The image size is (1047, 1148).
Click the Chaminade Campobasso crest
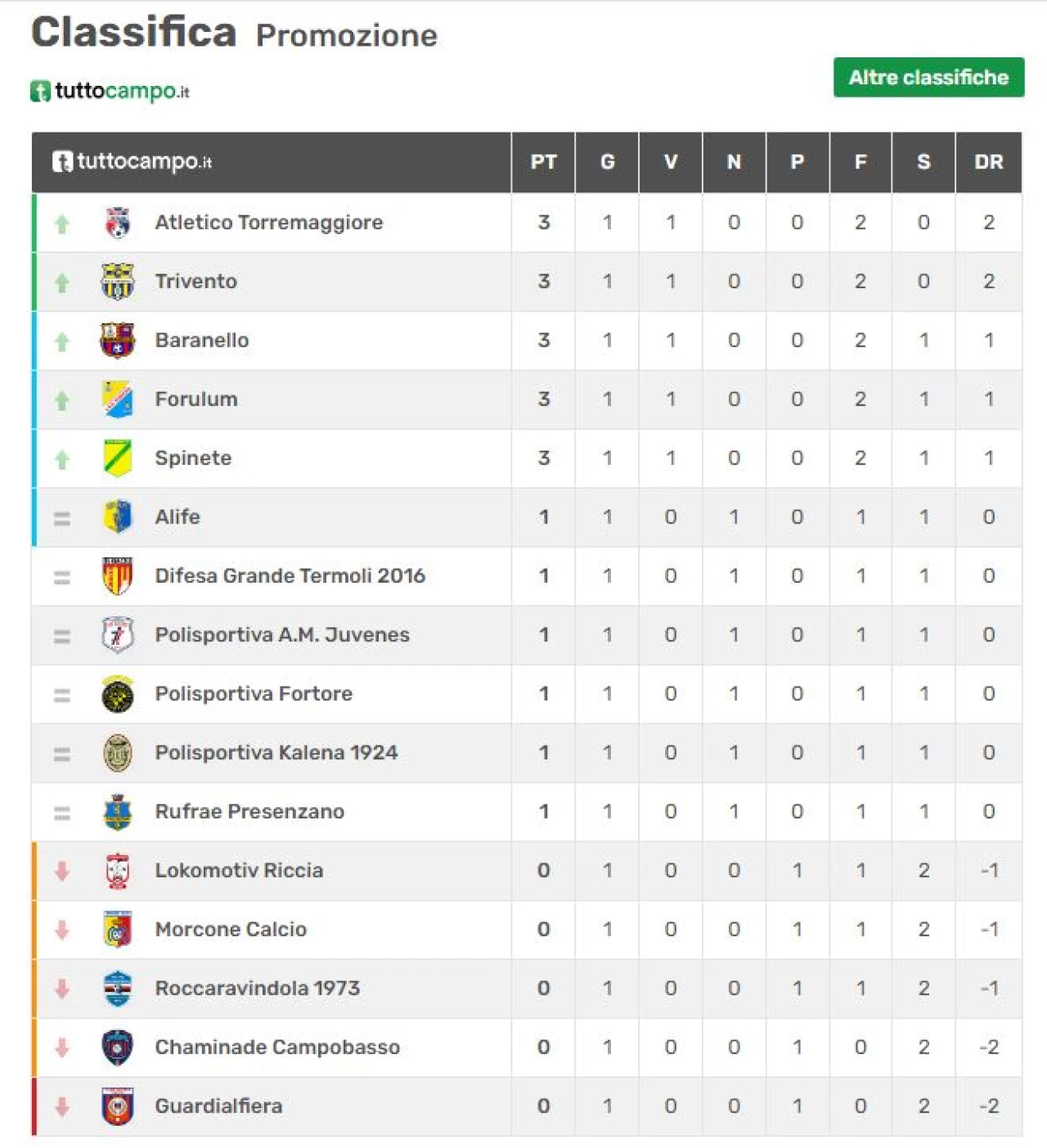[x=118, y=1047]
